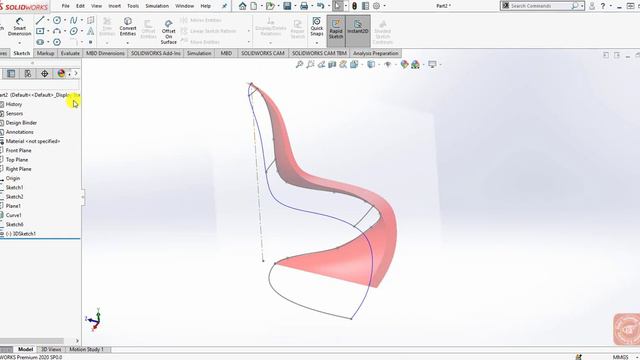Pin the menu bar

(224, 6)
